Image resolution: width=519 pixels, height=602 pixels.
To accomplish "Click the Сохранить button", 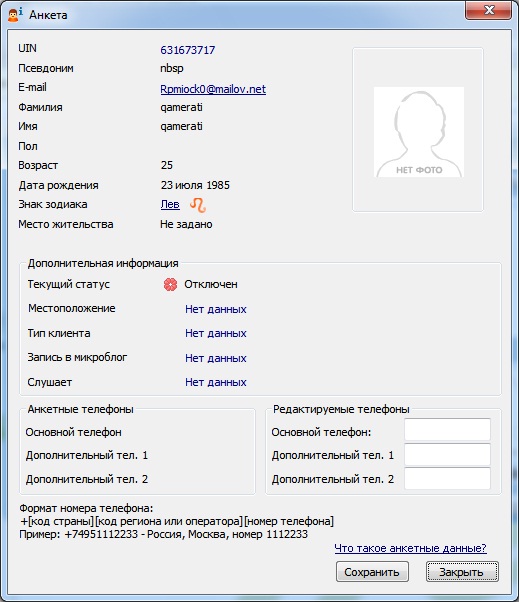I will pos(372,572).
